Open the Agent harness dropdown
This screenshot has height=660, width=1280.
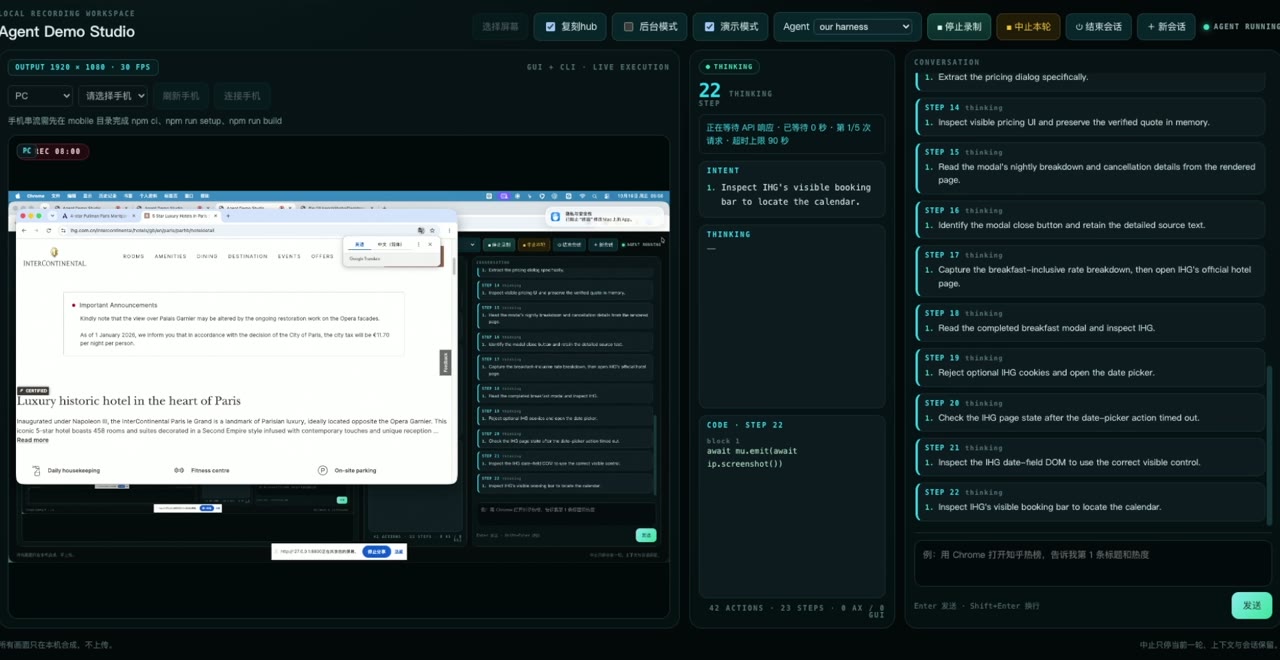pos(863,27)
